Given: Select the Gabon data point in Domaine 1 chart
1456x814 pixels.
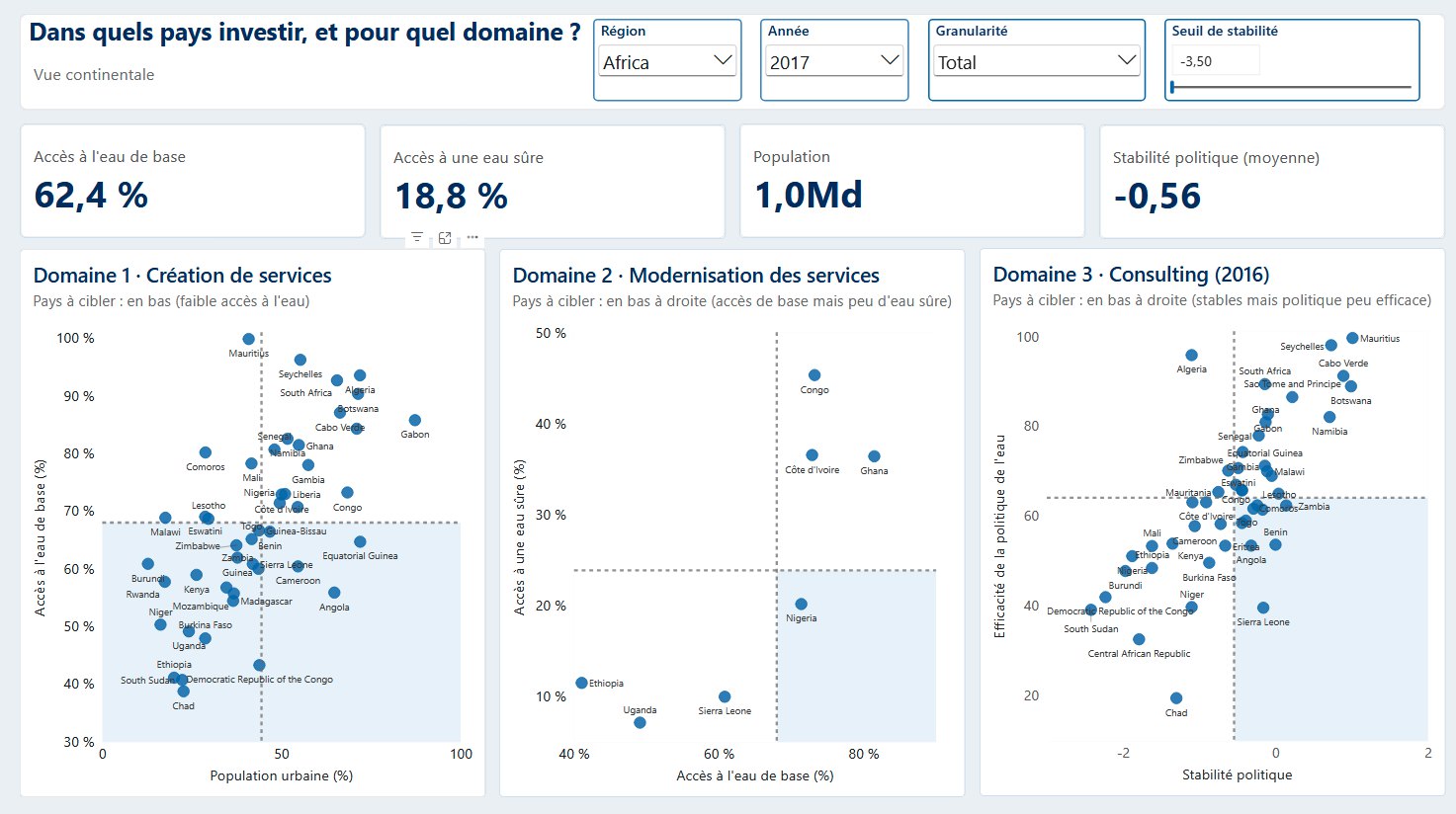Looking at the screenshot, I should pyautogui.click(x=415, y=421).
